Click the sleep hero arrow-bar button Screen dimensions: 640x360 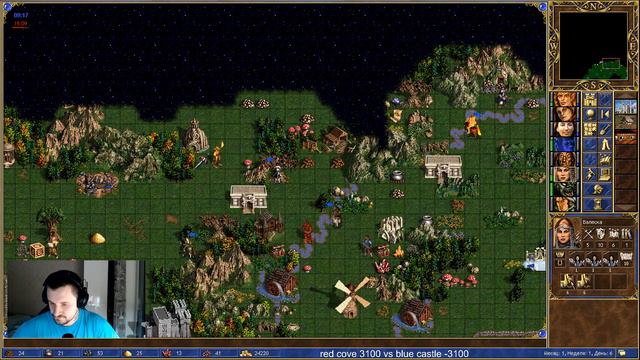pyautogui.click(x=605, y=114)
